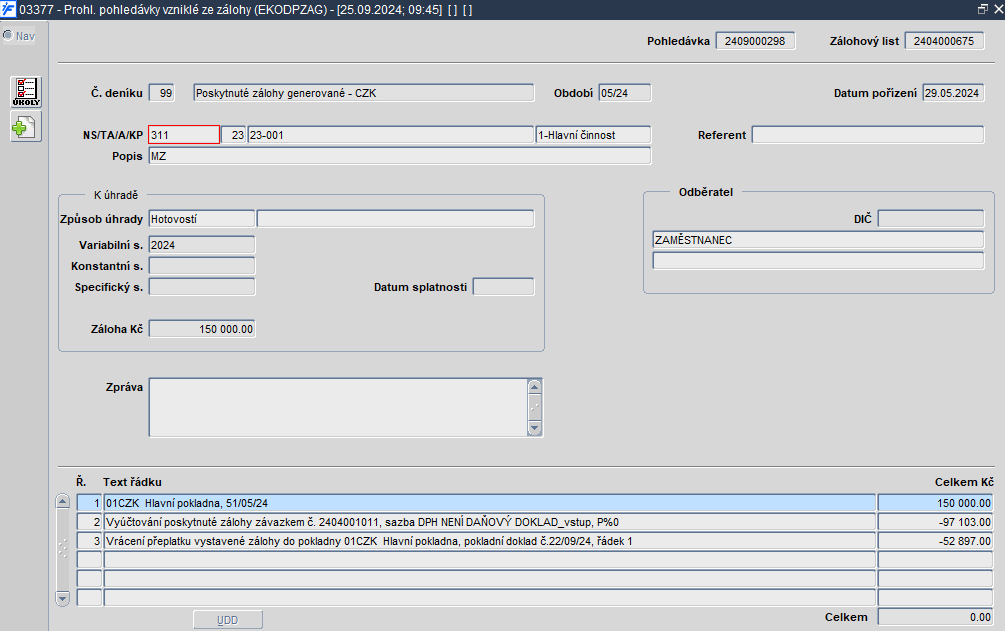The image size is (1005, 631).
Task: Click the Způsob úhrady Hotovostí field
Action: pyautogui.click(x=202, y=219)
